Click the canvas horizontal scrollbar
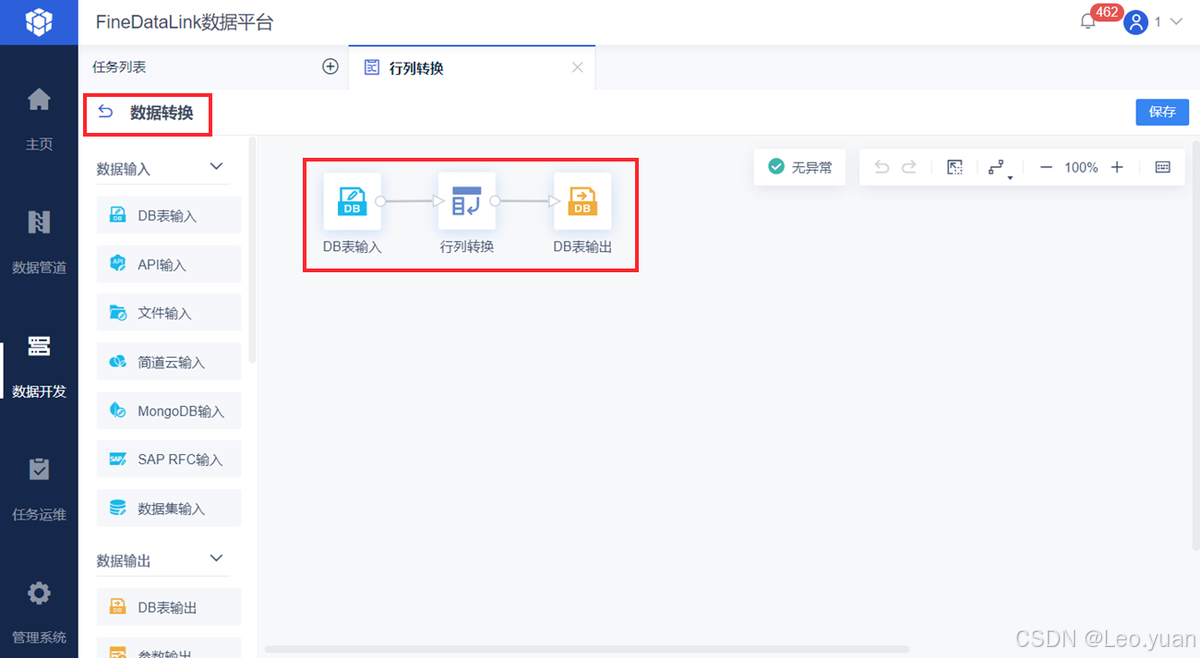Viewport: 1200px width, 658px height. (x=587, y=650)
